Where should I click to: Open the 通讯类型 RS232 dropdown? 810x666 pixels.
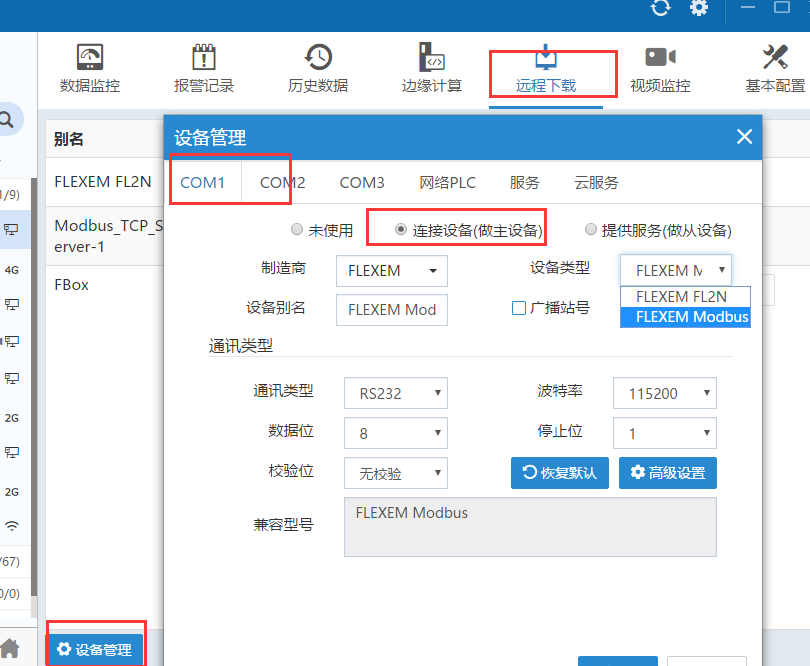pyautogui.click(x=396, y=393)
